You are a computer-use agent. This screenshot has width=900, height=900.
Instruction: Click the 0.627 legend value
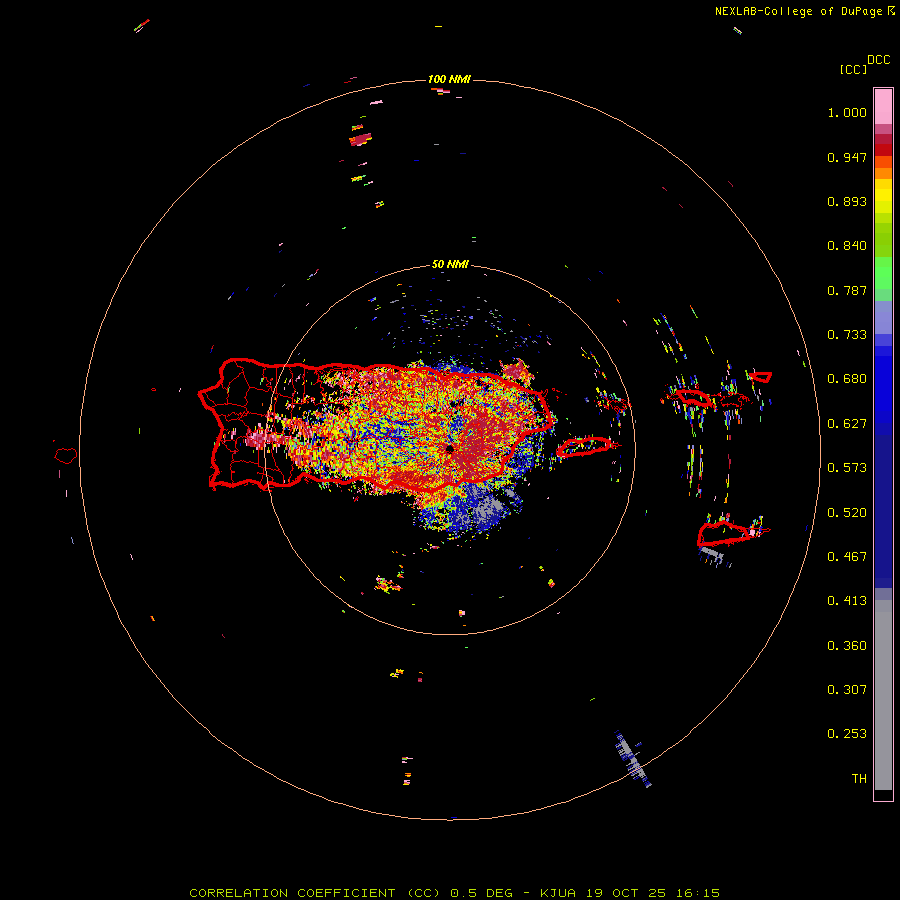[x=847, y=424]
